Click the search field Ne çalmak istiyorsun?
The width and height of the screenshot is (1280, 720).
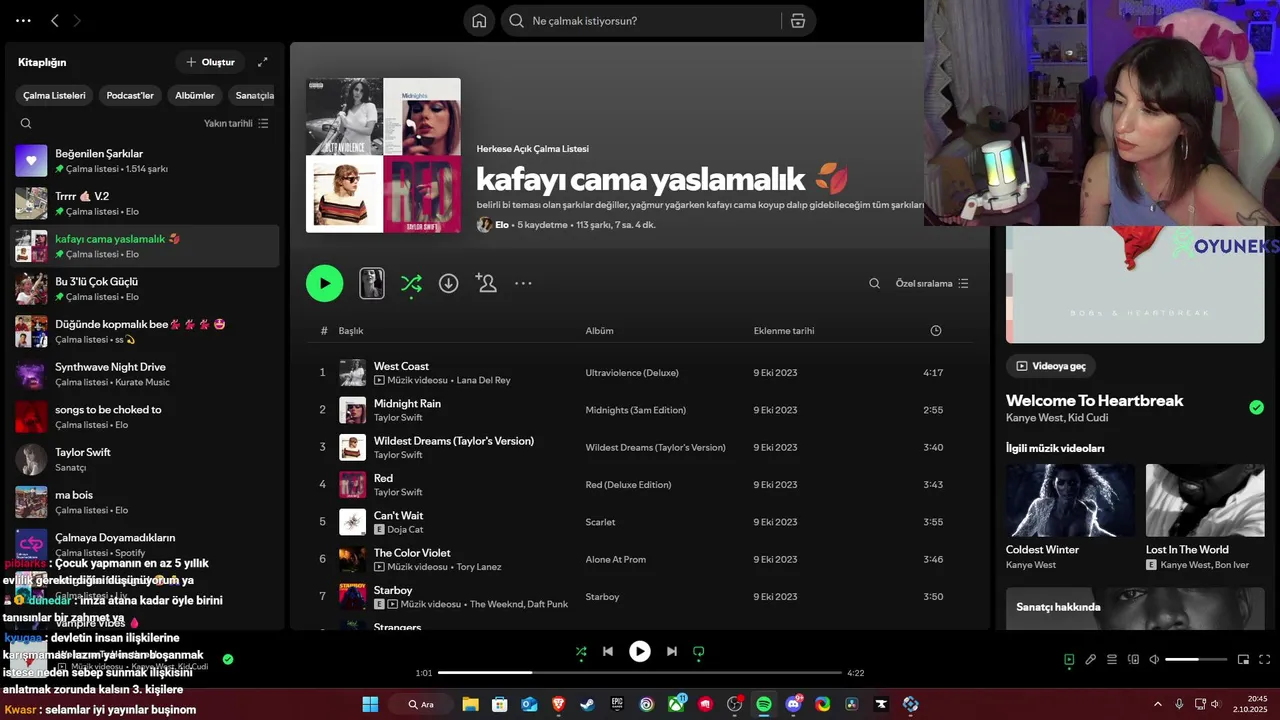point(640,21)
